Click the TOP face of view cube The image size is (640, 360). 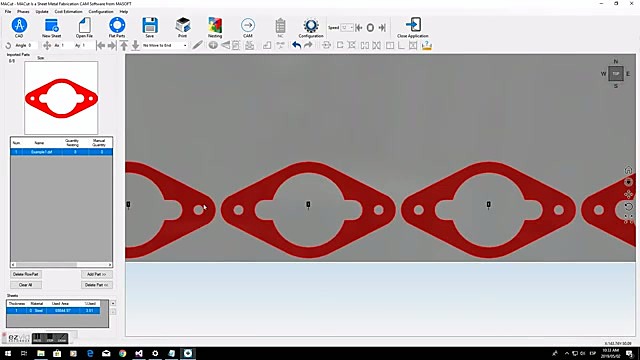[616, 73]
